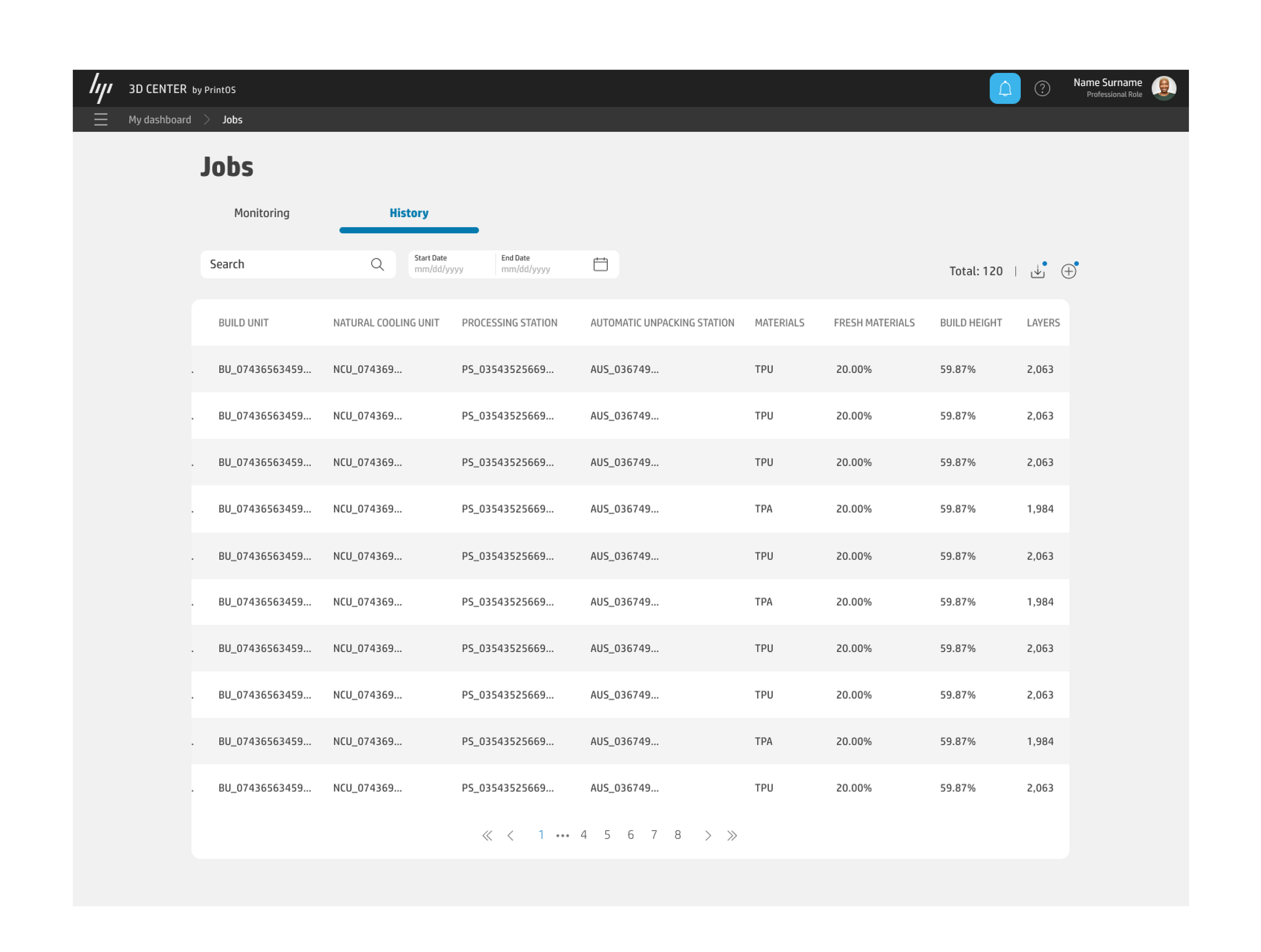Sort by FRESH MATERIALS header
Screen dimensions: 1261x952
[874, 323]
